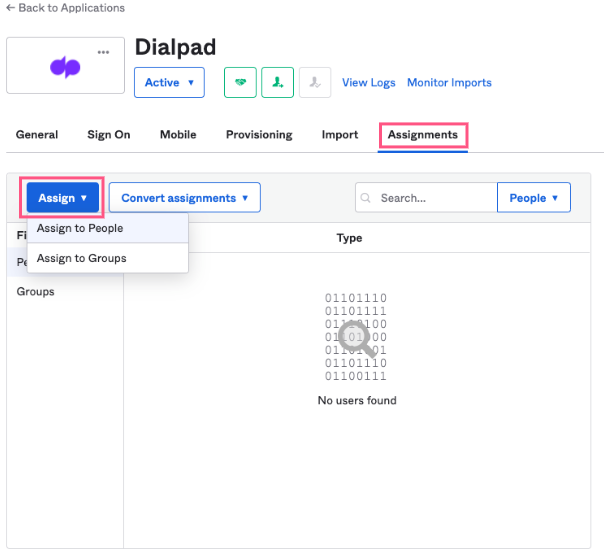
Task: Expand the Convert assignments dropdown
Action: [185, 198]
